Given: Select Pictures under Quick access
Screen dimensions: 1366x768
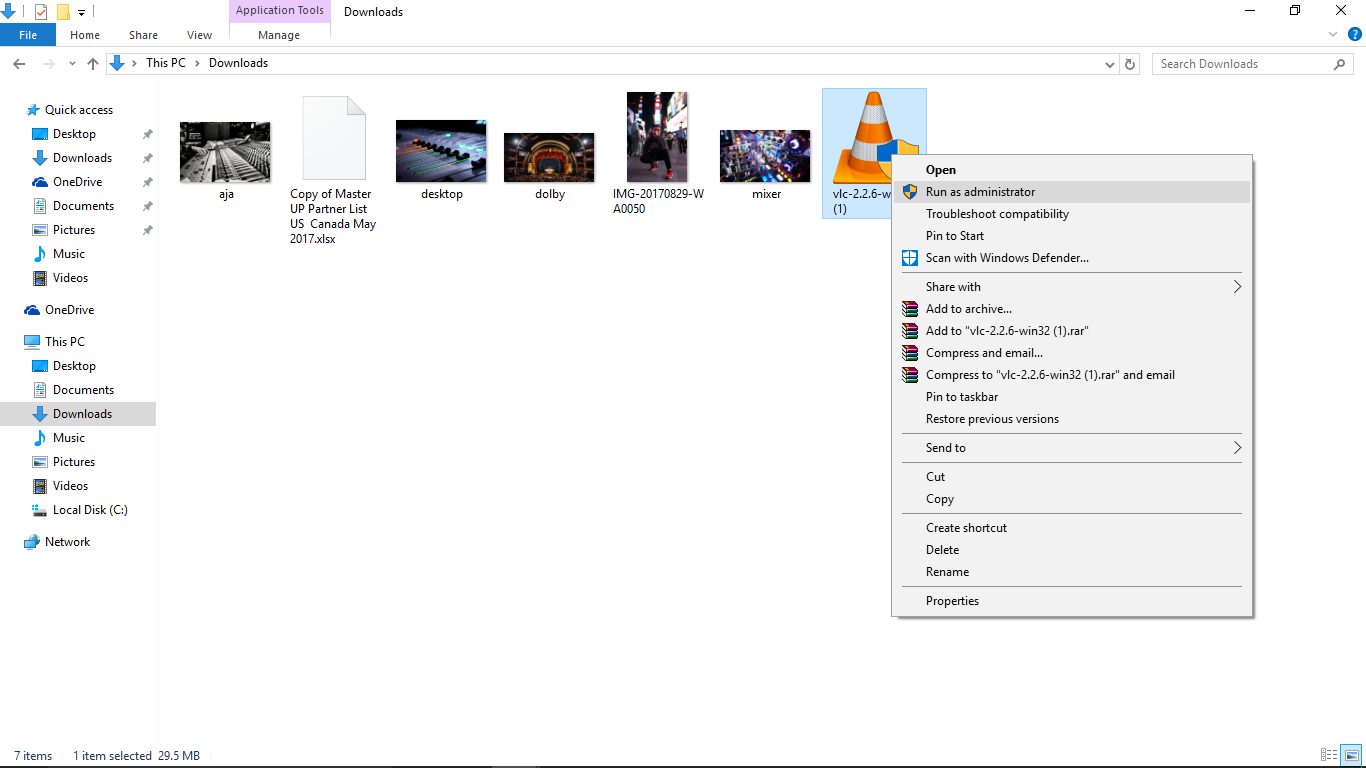Looking at the screenshot, I should pos(74,230).
